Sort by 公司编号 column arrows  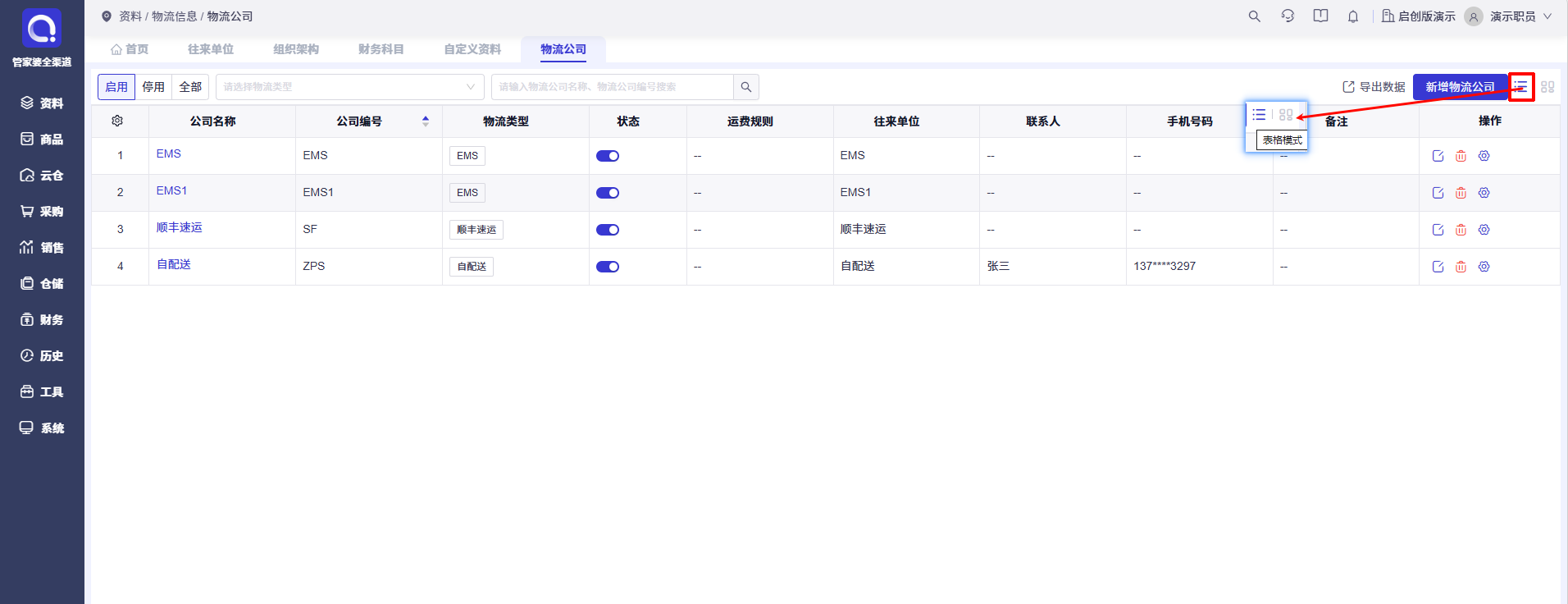click(426, 121)
